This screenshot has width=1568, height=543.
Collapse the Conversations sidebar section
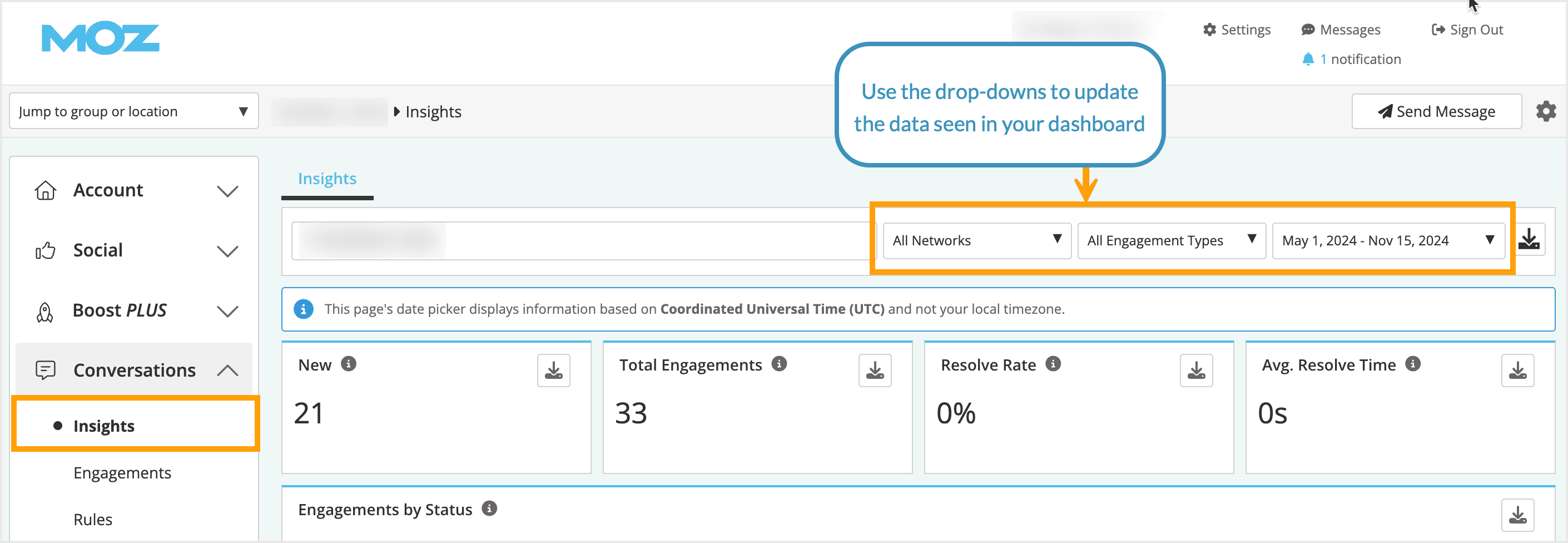point(227,369)
